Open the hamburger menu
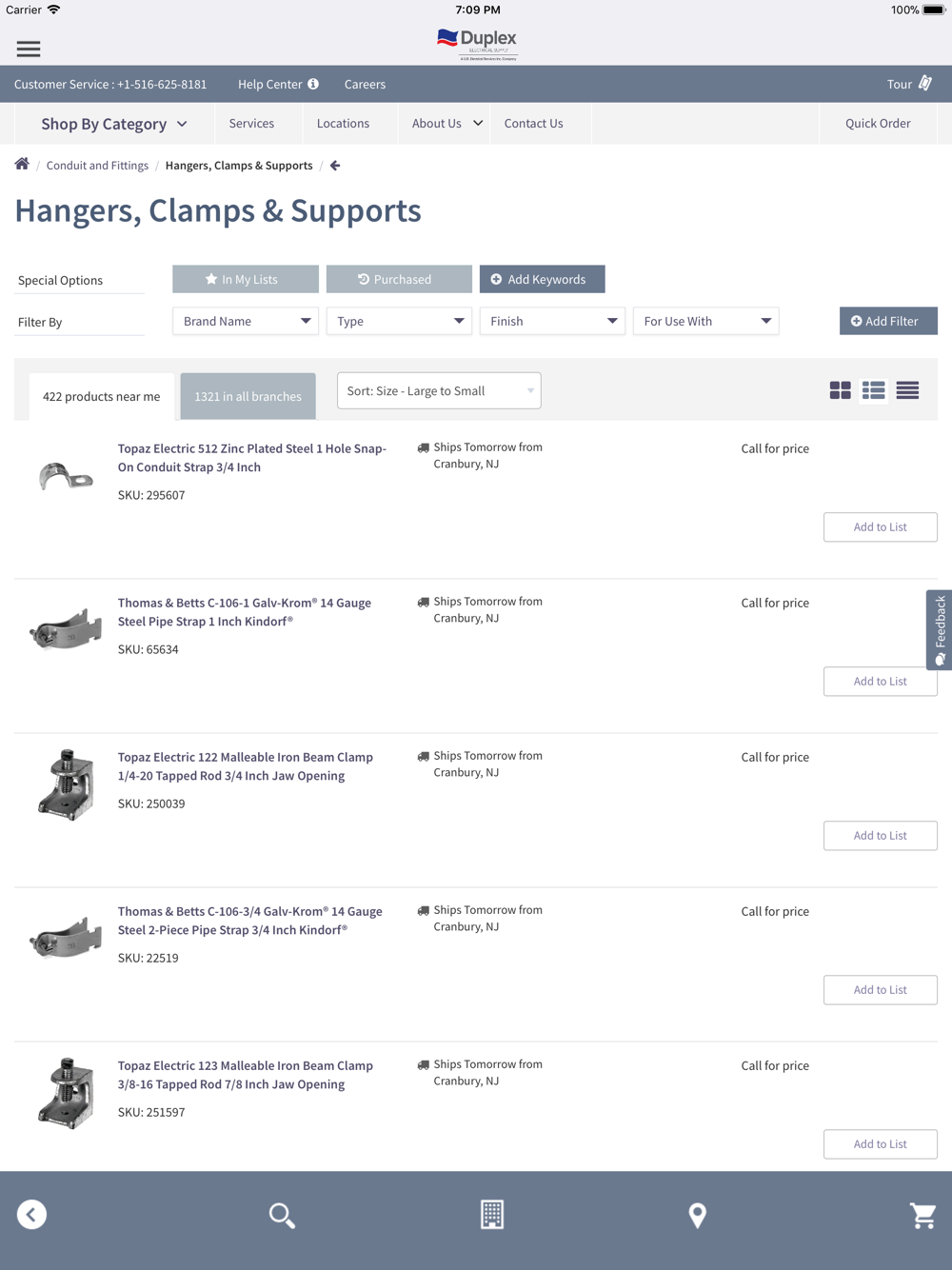The width and height of the screenshot is (952, 1270). (29, 49)
